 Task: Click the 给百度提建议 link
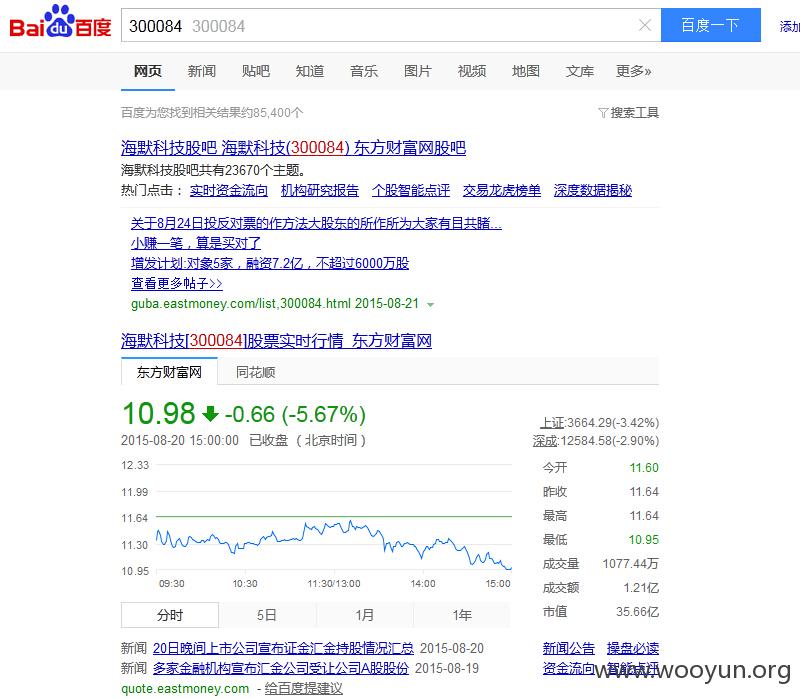point(304,688)
